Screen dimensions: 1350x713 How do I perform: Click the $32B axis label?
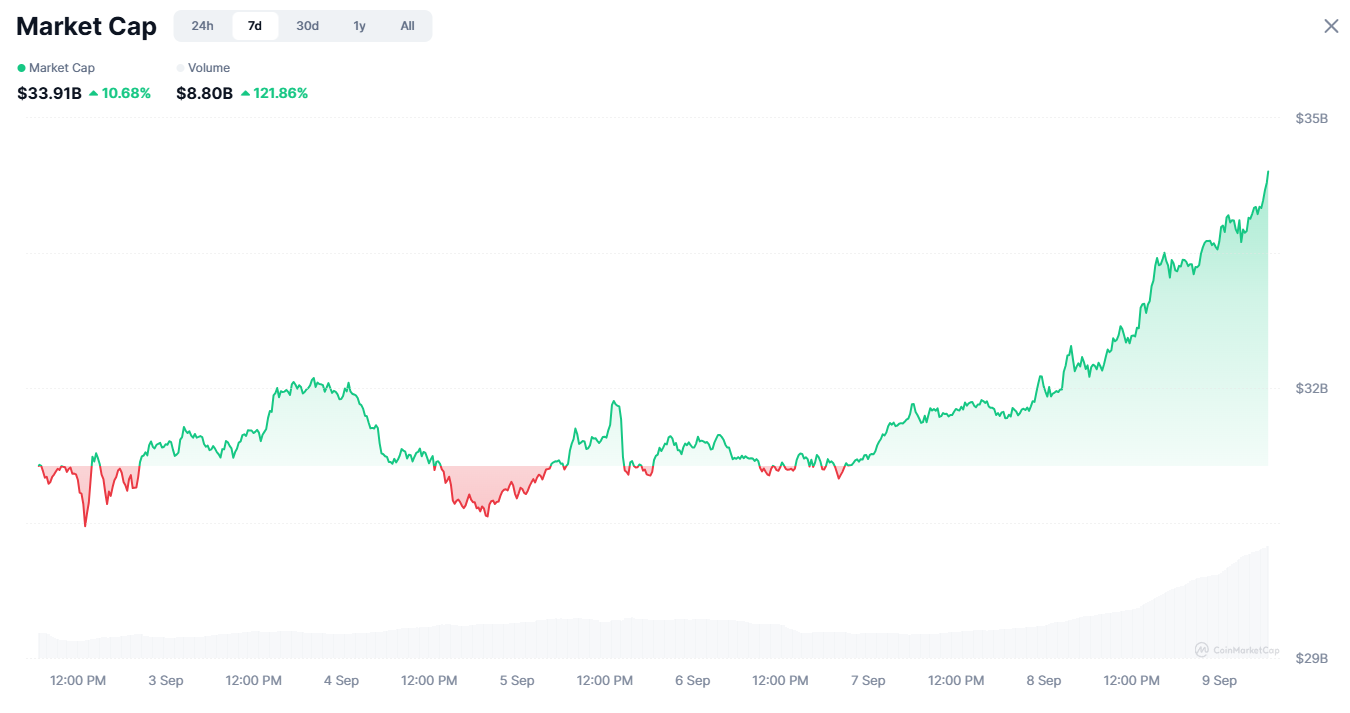1312,388
